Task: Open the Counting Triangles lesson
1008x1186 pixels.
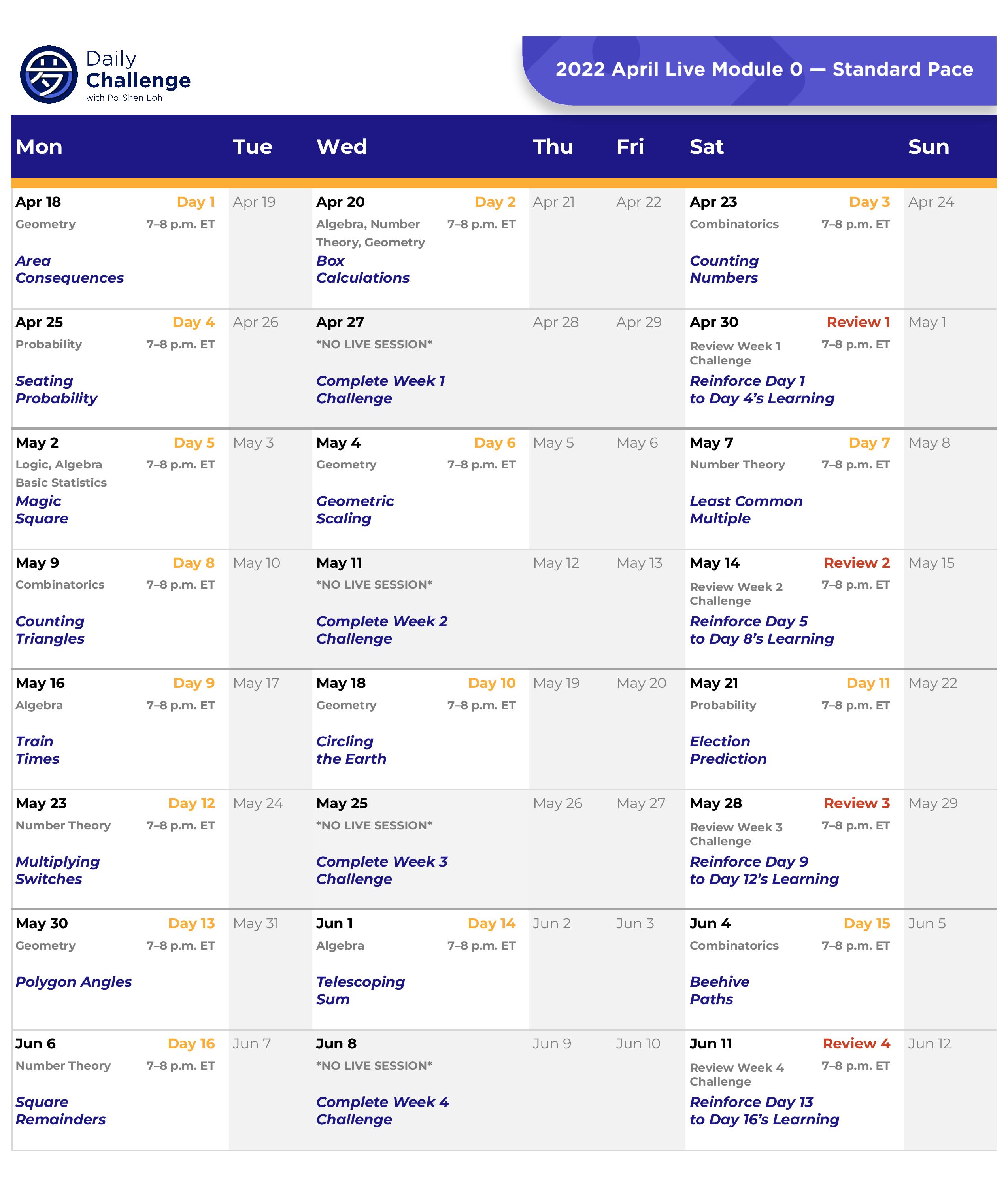Action: [50, 630]
